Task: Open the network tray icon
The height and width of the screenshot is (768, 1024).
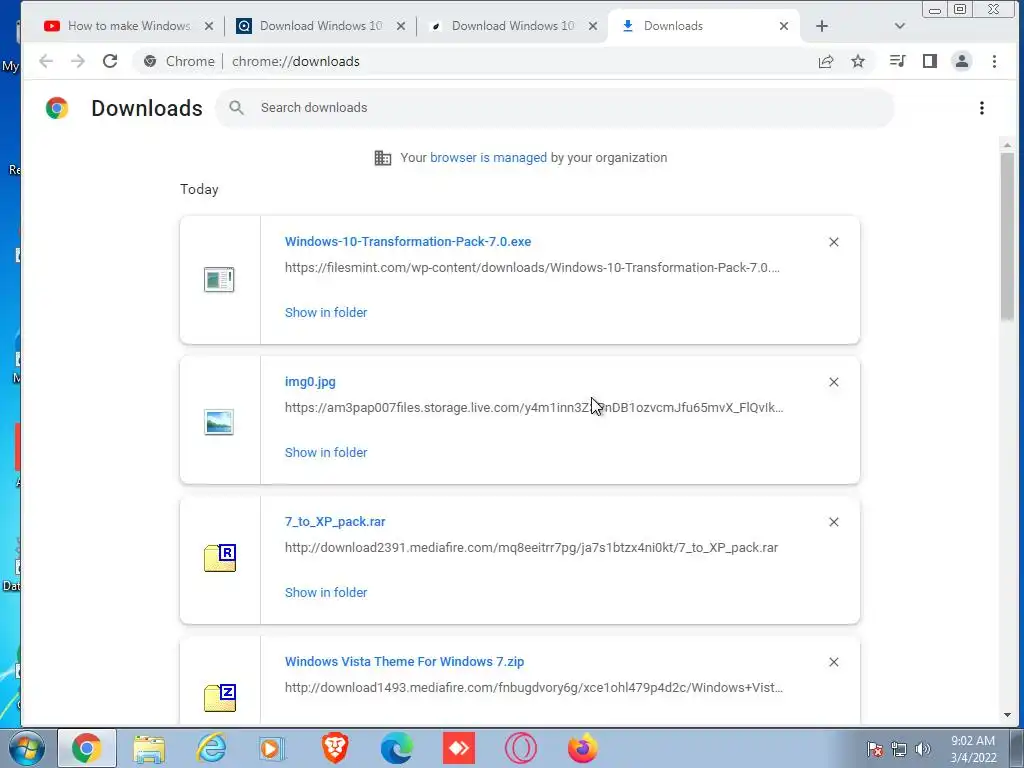Action: [x=899, y=749]
